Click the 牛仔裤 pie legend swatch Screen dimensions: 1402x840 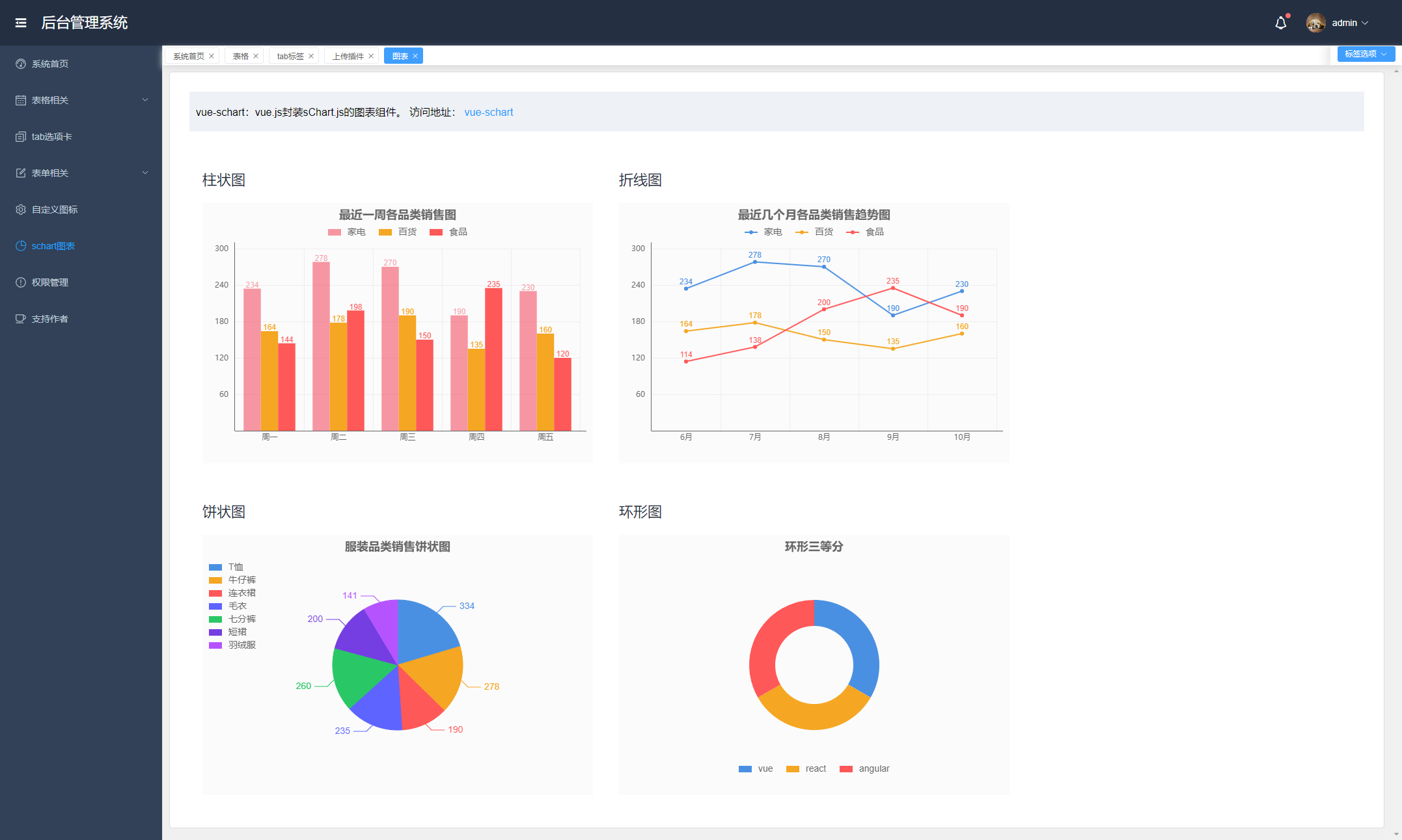tap(215, 580)
